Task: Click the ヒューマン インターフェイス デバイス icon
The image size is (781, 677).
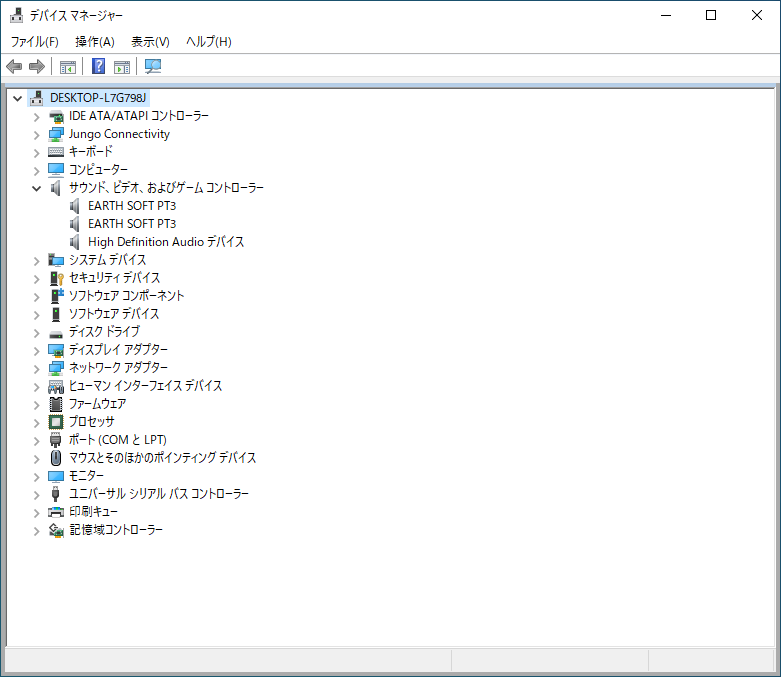Action: pos(56,387)
